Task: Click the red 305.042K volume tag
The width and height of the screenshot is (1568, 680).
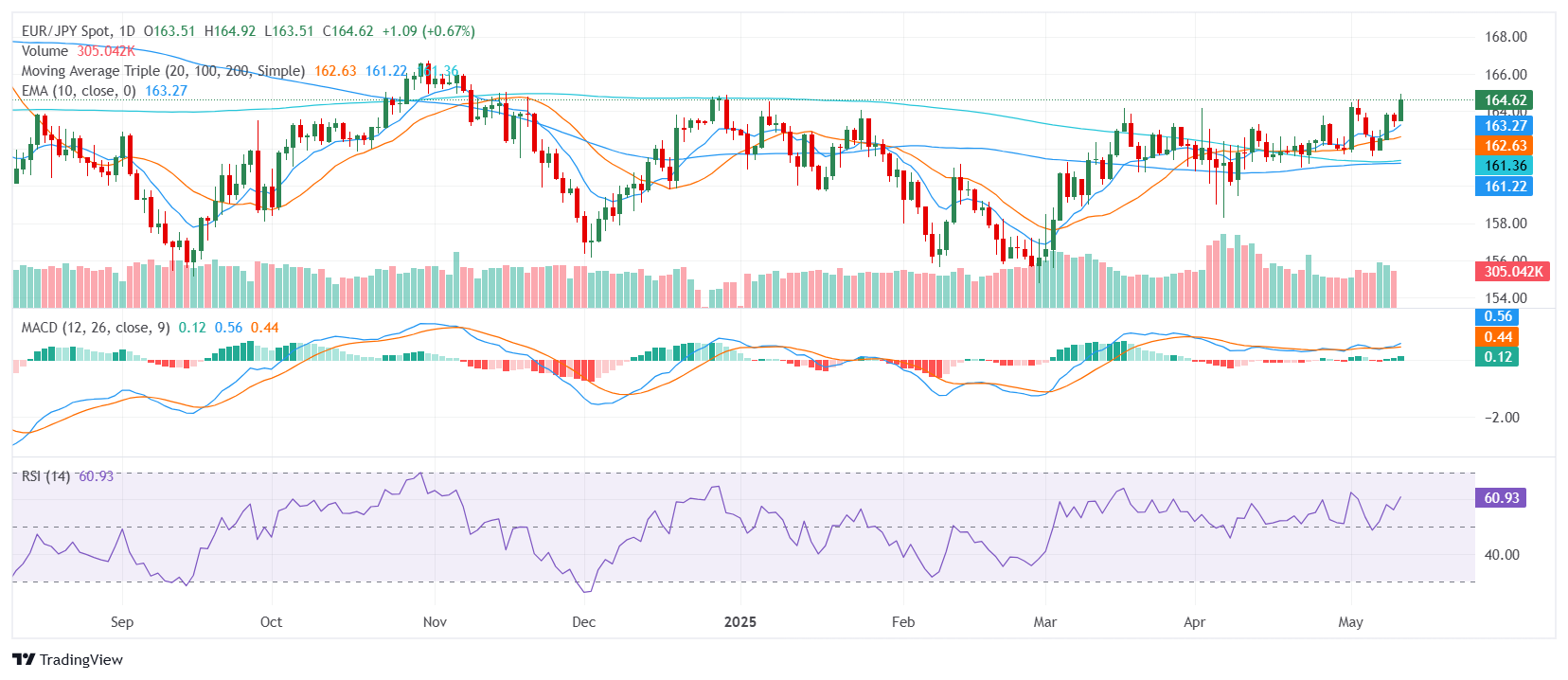Action: click(x=1512, y=272)
